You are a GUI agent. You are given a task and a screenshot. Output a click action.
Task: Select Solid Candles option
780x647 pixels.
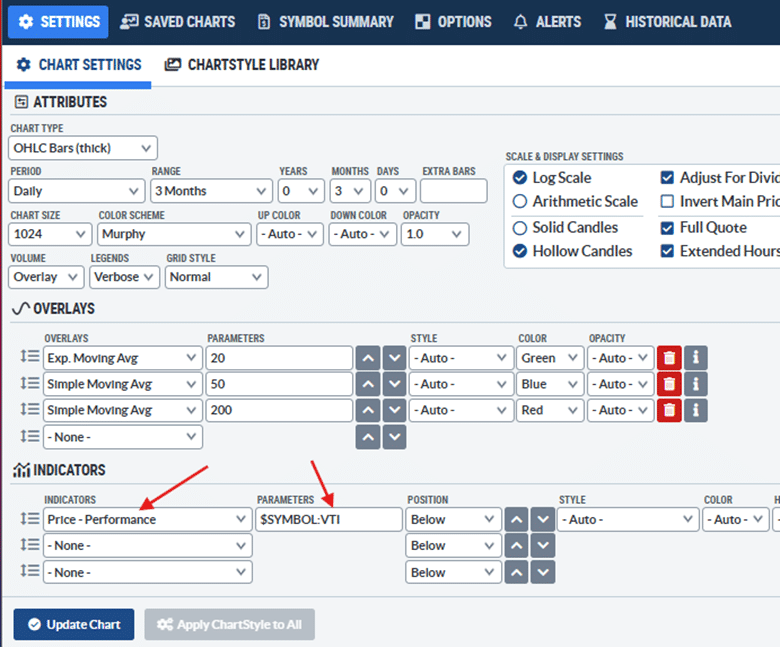[519, 227]
